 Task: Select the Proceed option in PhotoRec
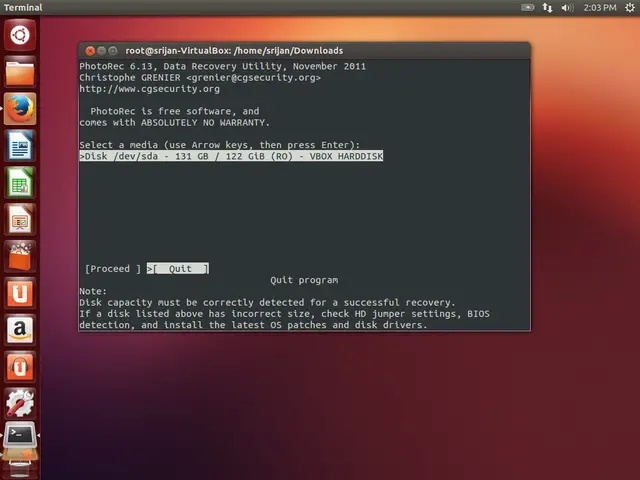click(113, 269)
